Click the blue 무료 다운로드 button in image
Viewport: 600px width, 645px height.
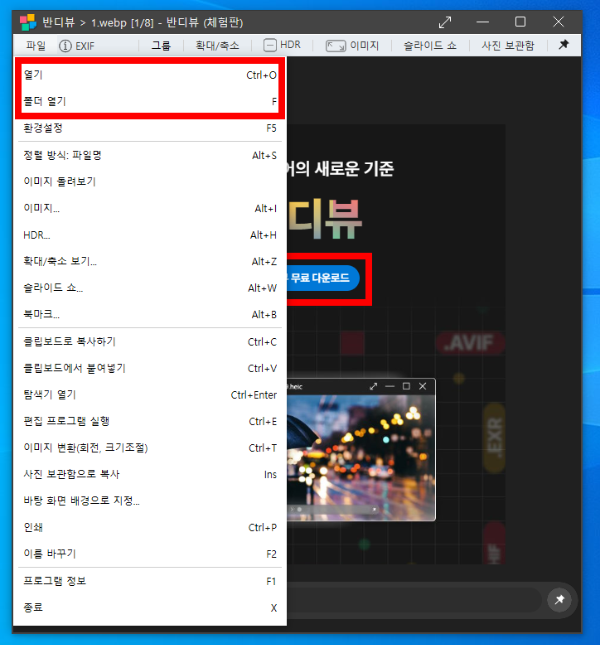pos(323,278)
